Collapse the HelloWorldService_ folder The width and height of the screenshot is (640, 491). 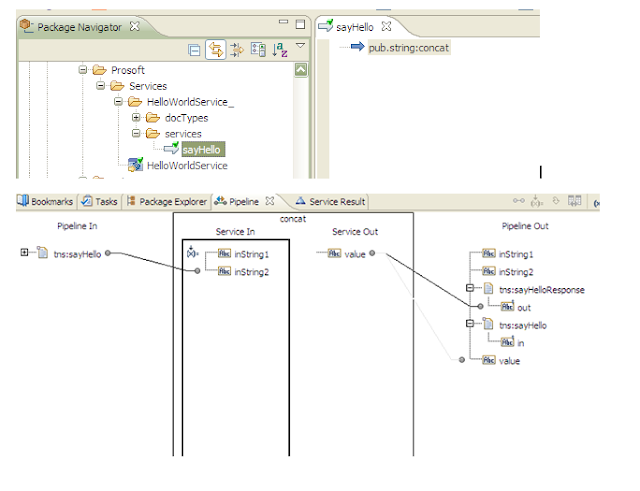pyautogui.click(x=118, y=102)
